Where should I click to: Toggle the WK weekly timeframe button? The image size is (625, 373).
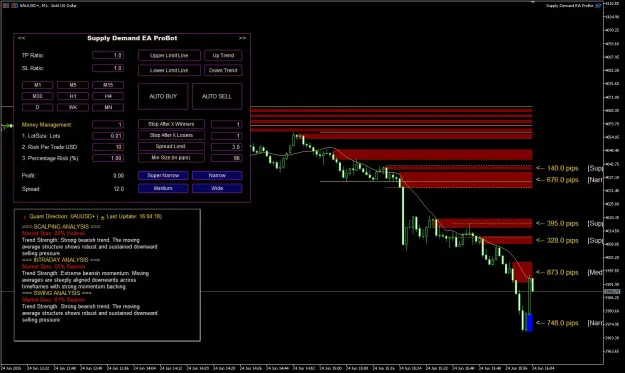[x=73, y=107]
